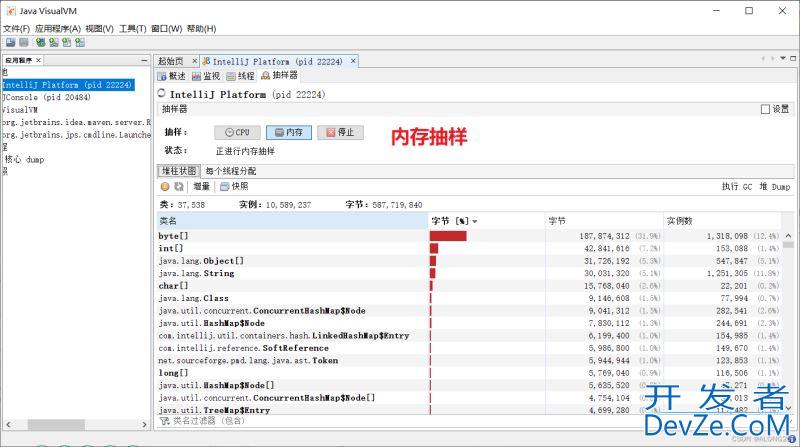This screenshot has height=447, width=800.
Task: Select org.jetbrains.idea.maven.server entry
Action: 76,122
